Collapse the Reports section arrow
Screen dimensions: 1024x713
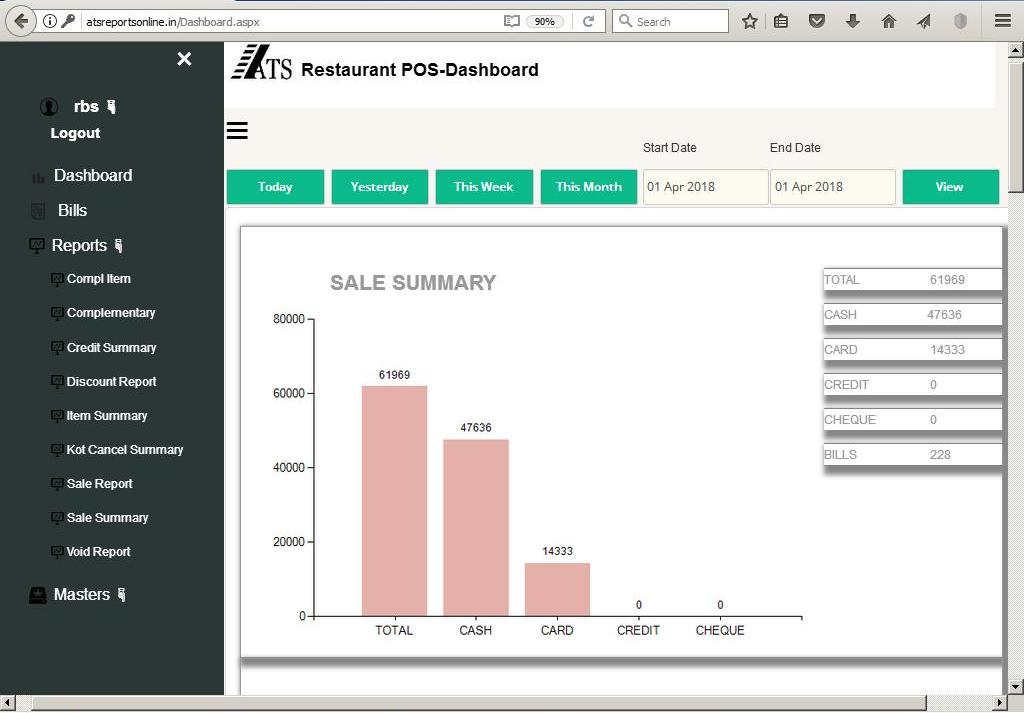[118, 246]
